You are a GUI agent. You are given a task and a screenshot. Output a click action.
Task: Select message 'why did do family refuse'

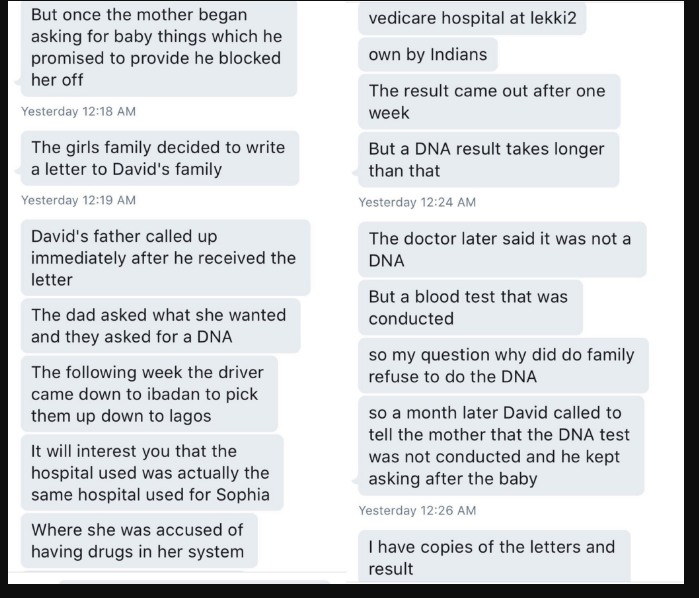tap(503, 366)
